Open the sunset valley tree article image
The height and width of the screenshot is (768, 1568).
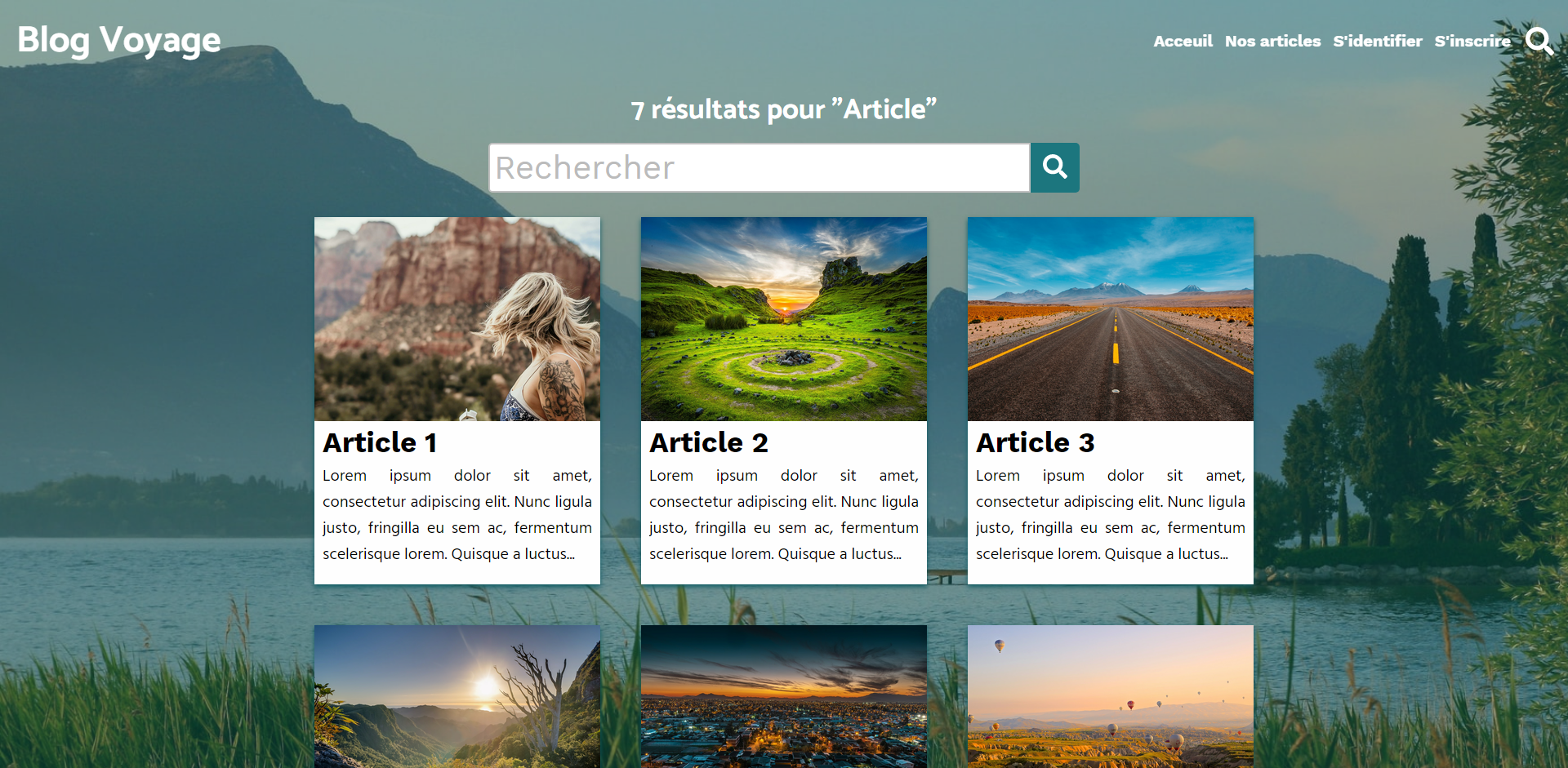(x=457, y=696)
